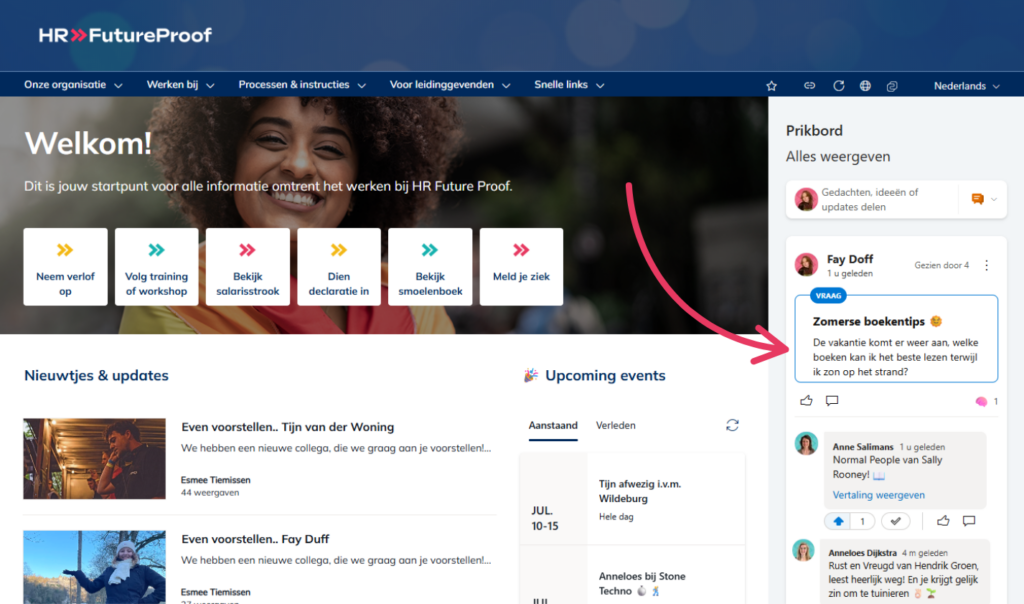Open article Even voorstellen.. Fay Duff
The height and width of the screenshot is (604, 1024).
click(255, 539)
